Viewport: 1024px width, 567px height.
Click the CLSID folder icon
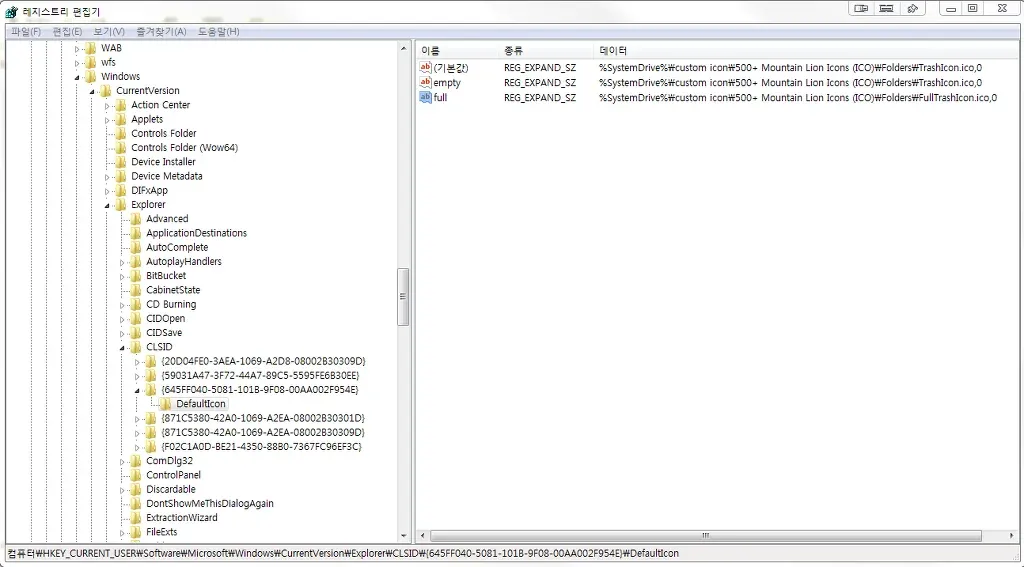(135, 347)
